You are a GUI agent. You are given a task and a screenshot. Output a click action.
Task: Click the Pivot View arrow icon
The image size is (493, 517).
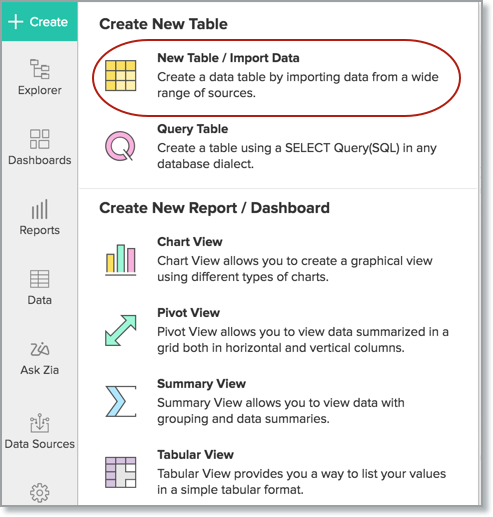(x=120, y=330)
